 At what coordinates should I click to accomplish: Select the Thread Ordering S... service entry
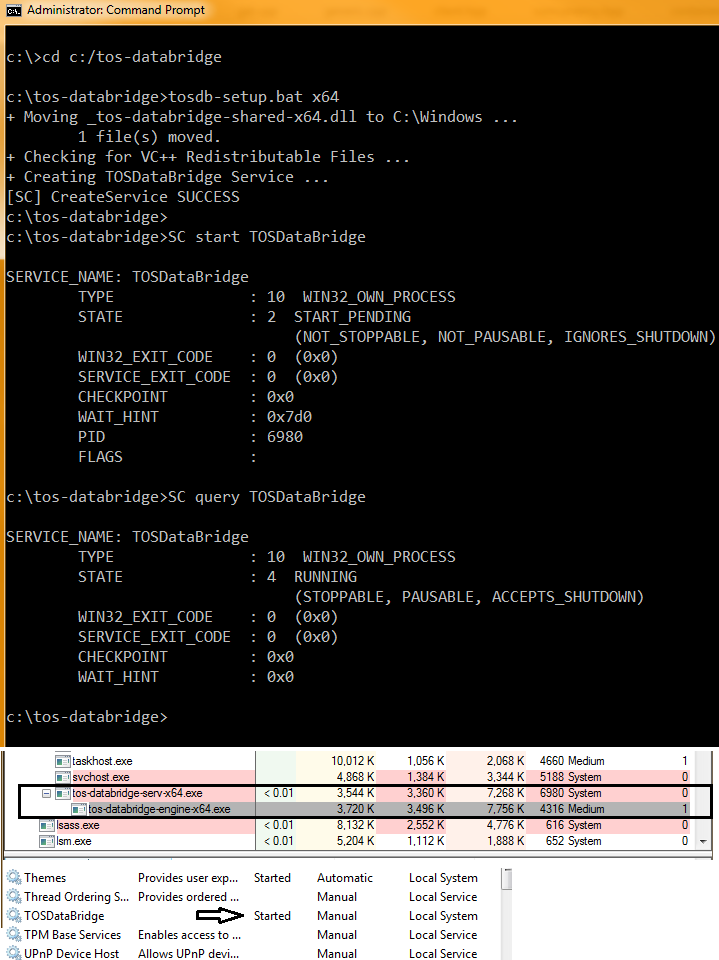point(77,896)
